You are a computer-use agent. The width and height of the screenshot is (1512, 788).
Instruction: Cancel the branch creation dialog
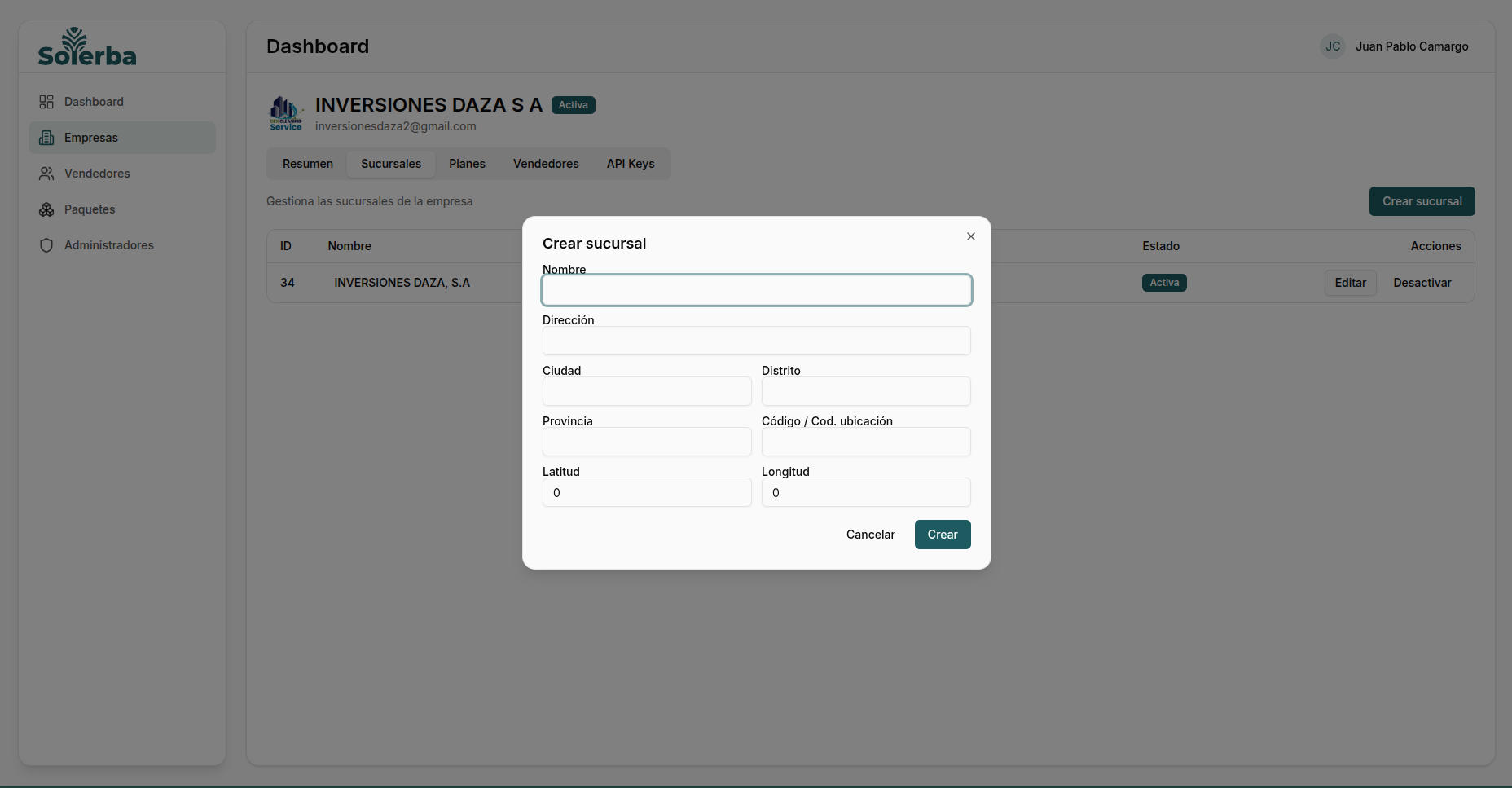point(870,535)
